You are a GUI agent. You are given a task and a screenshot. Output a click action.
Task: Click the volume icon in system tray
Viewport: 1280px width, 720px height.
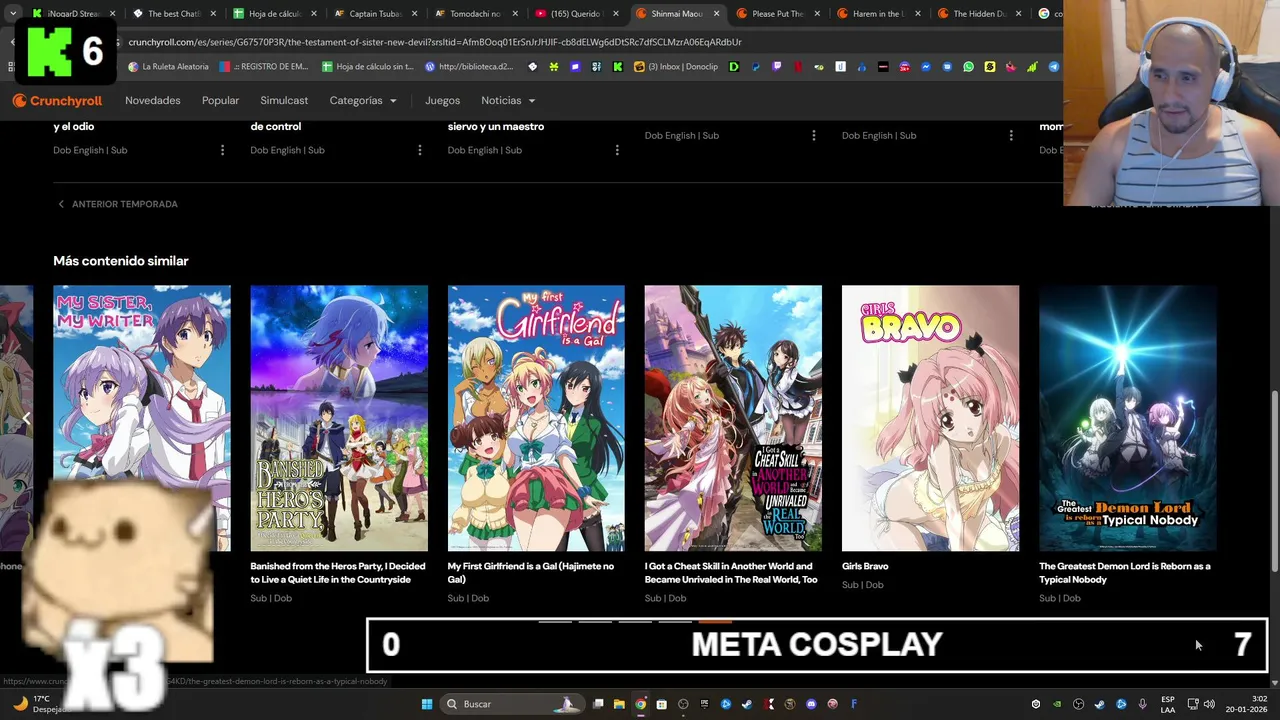1209,704
